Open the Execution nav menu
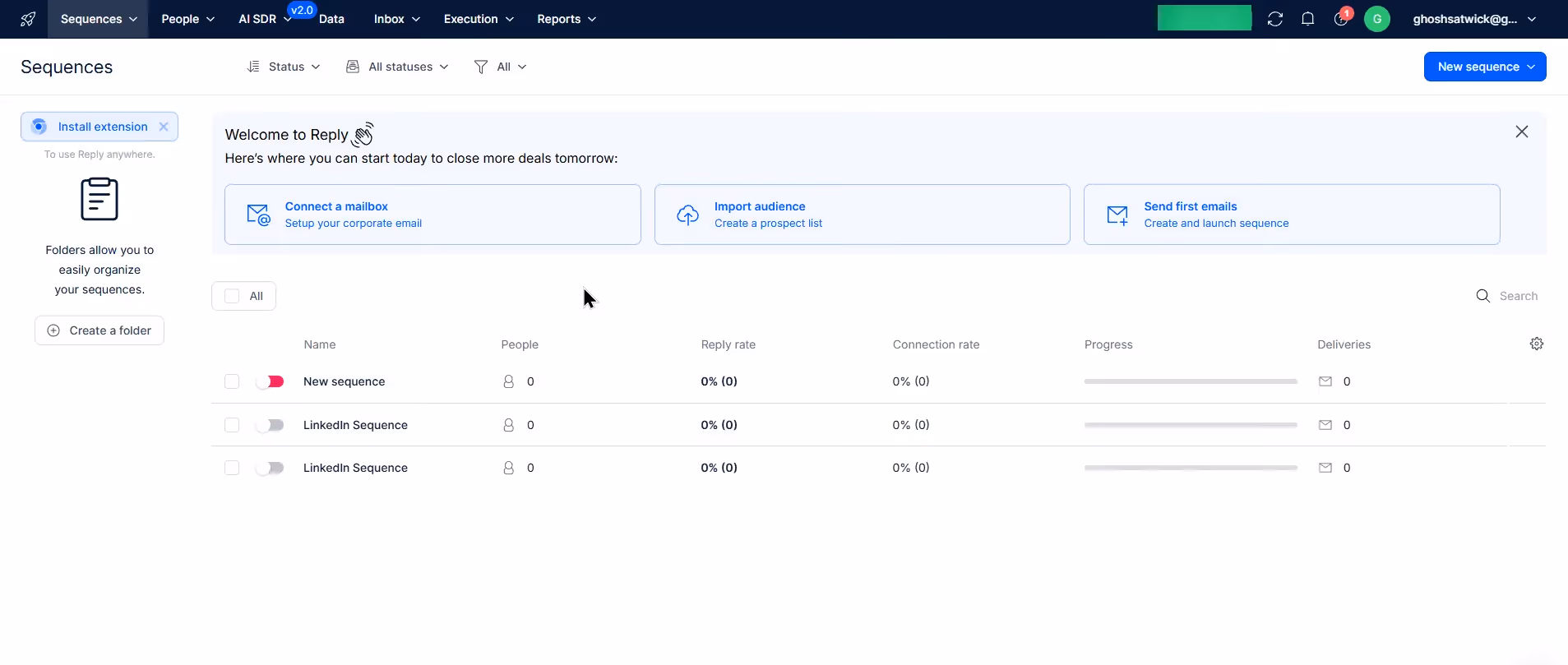This screenshot has height=665, width=1568. click(x=479, y=19)
